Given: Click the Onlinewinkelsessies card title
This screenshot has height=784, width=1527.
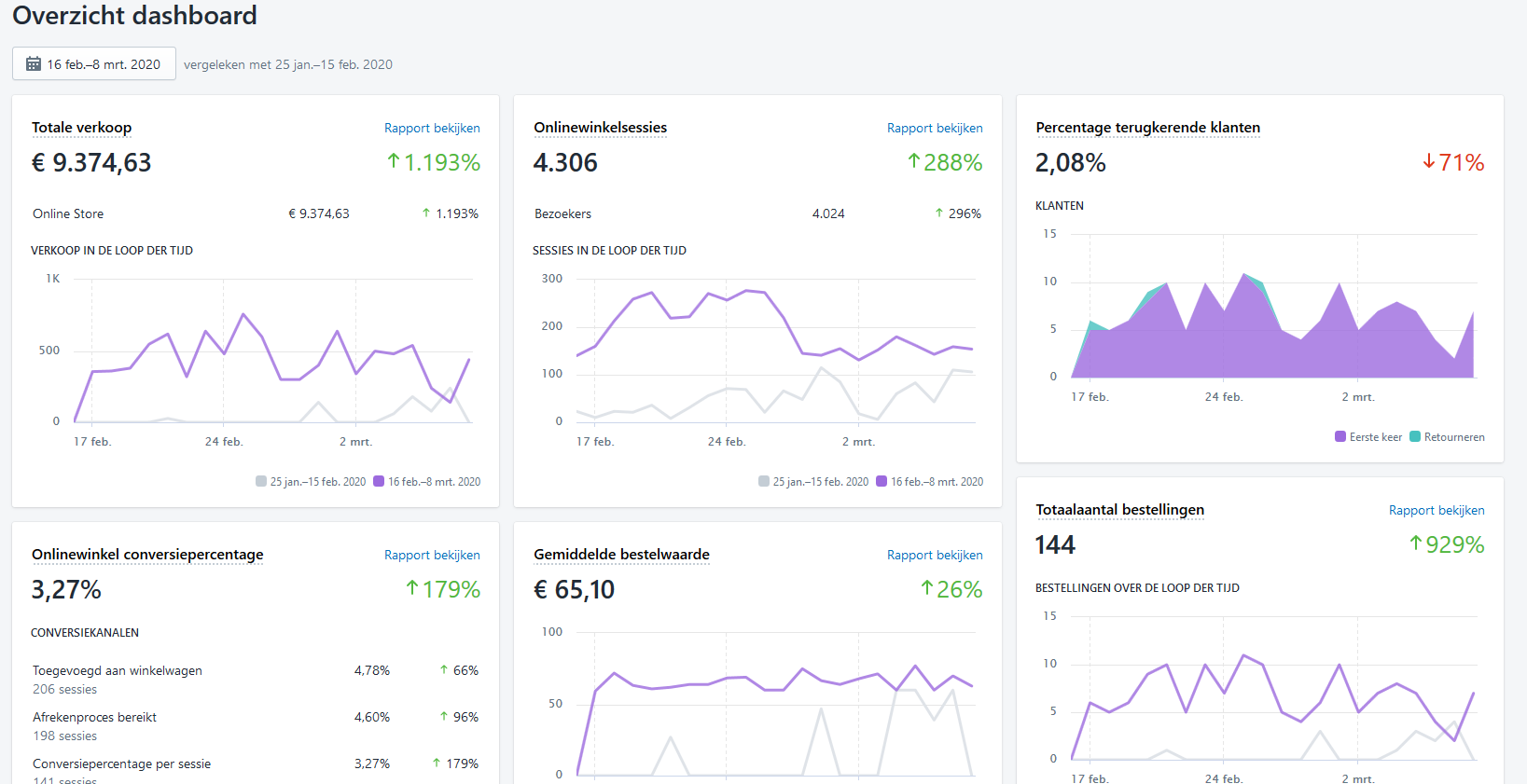Looking at the screenshot, I should coord(601,128).
